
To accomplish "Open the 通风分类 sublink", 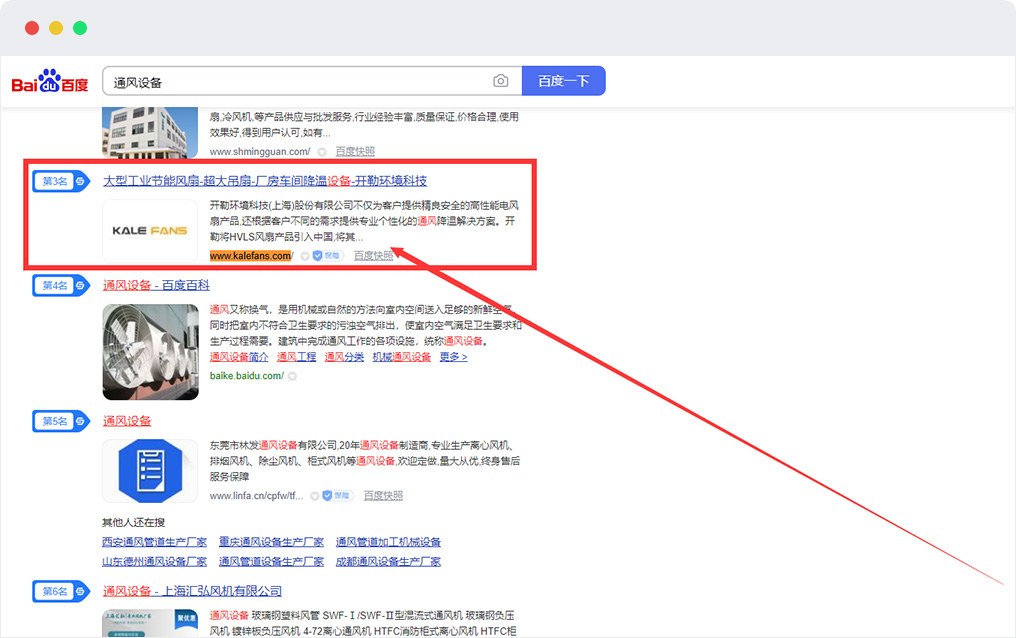I will (x=344, y=357).
